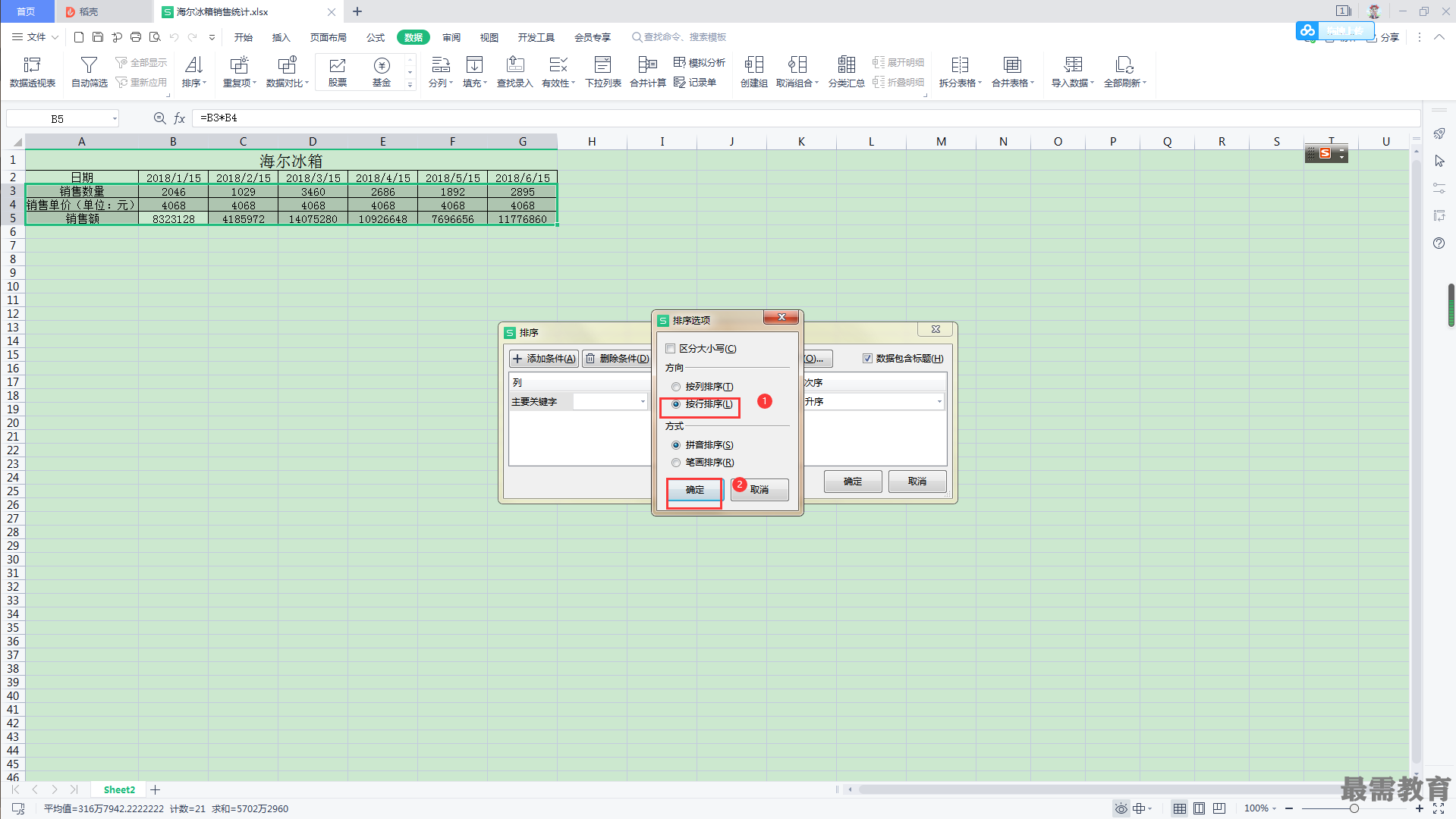
Task: Expand quick access toolbar customize arrow
Action: point(212,37)
